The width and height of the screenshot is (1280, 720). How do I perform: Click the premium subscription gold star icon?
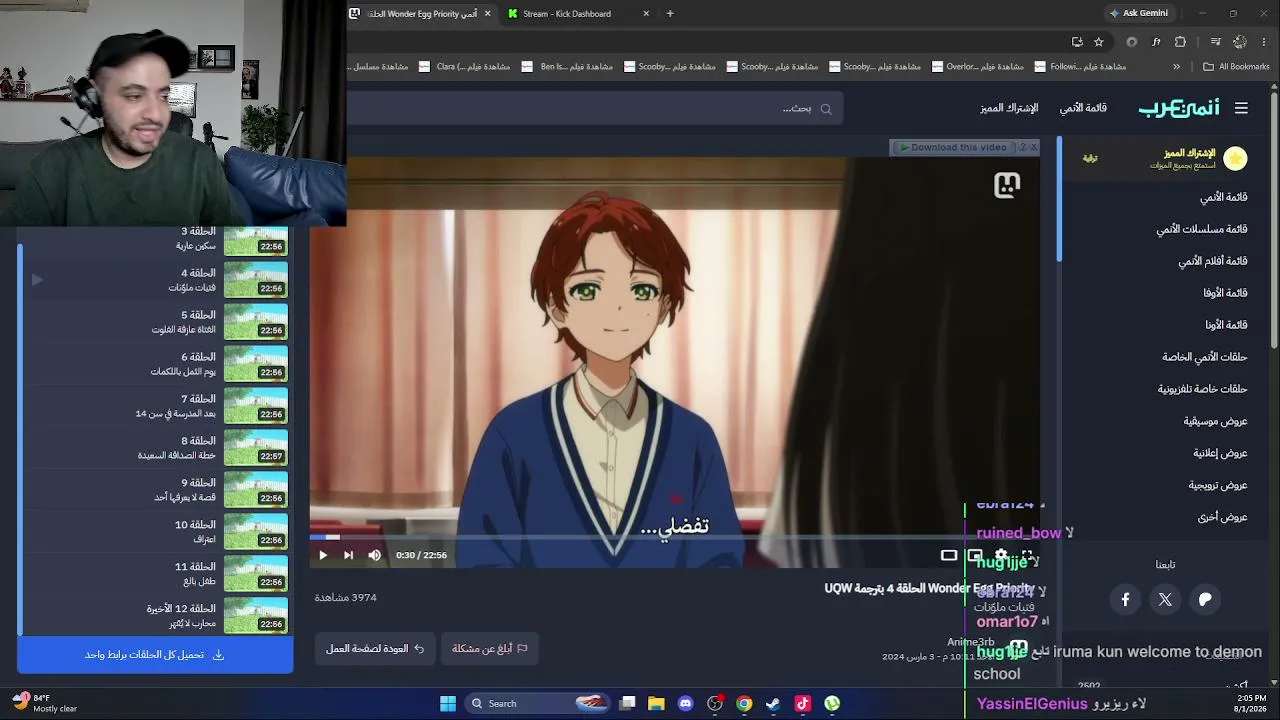coord(1235,158)
